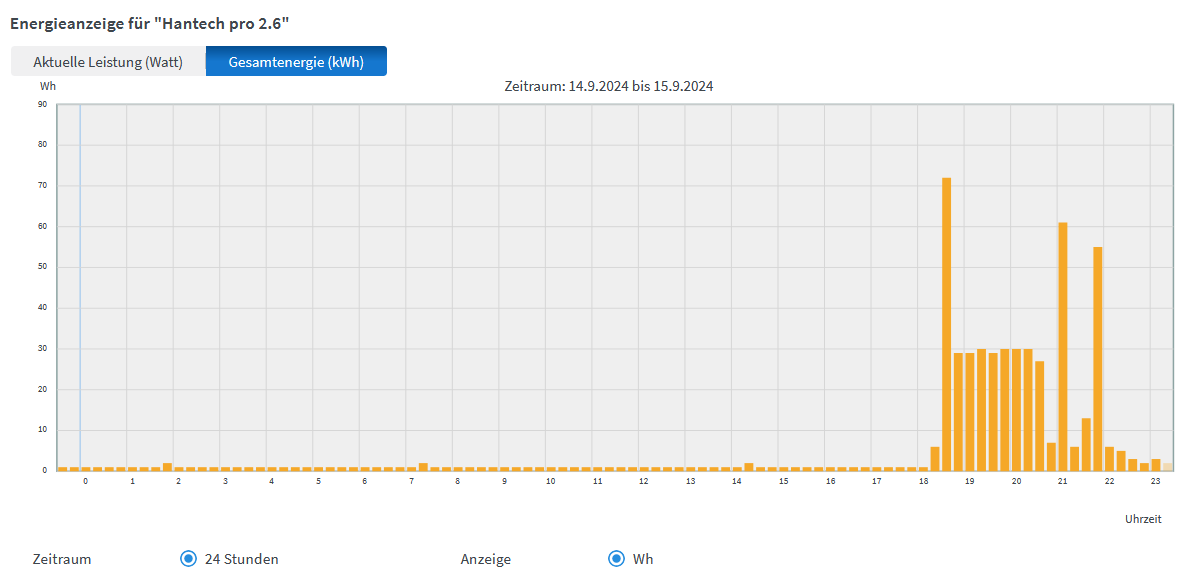This screenshot has width=1196, height=568.
Task: Click the 6 Wh bar just before the 72 Wh peak
Action: tap(935, 458)
